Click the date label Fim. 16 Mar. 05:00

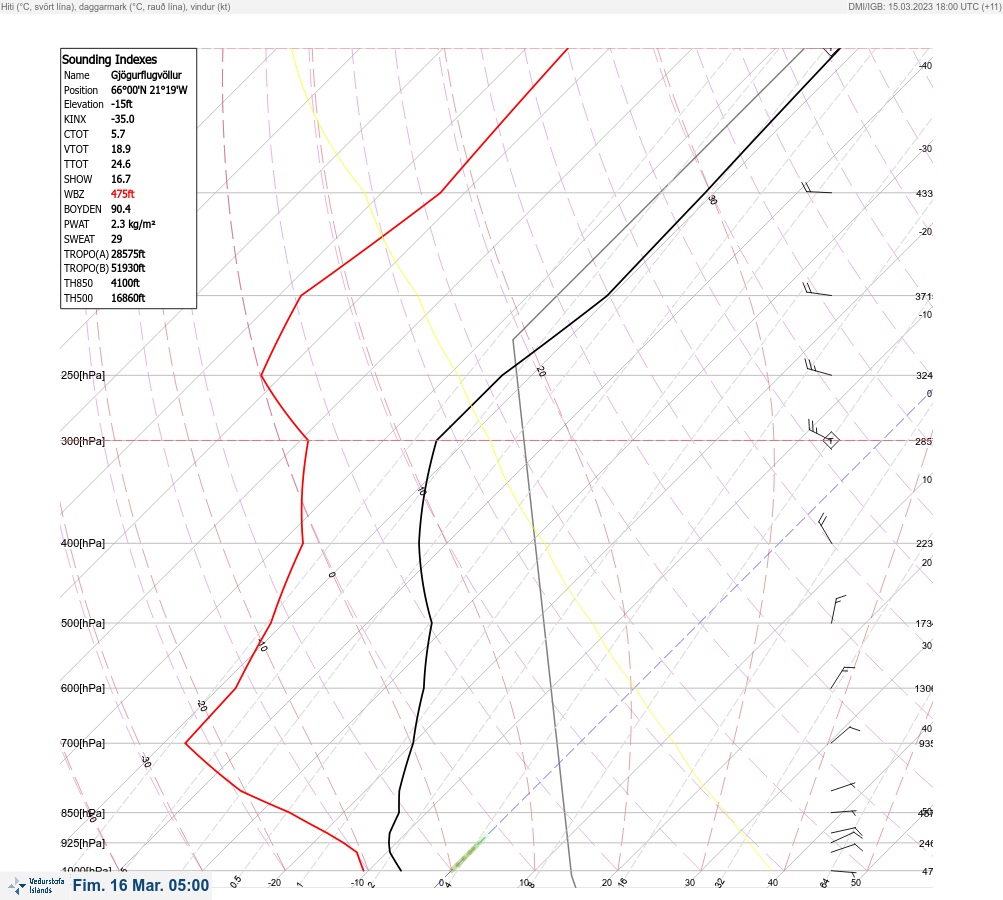click(141, 885)
